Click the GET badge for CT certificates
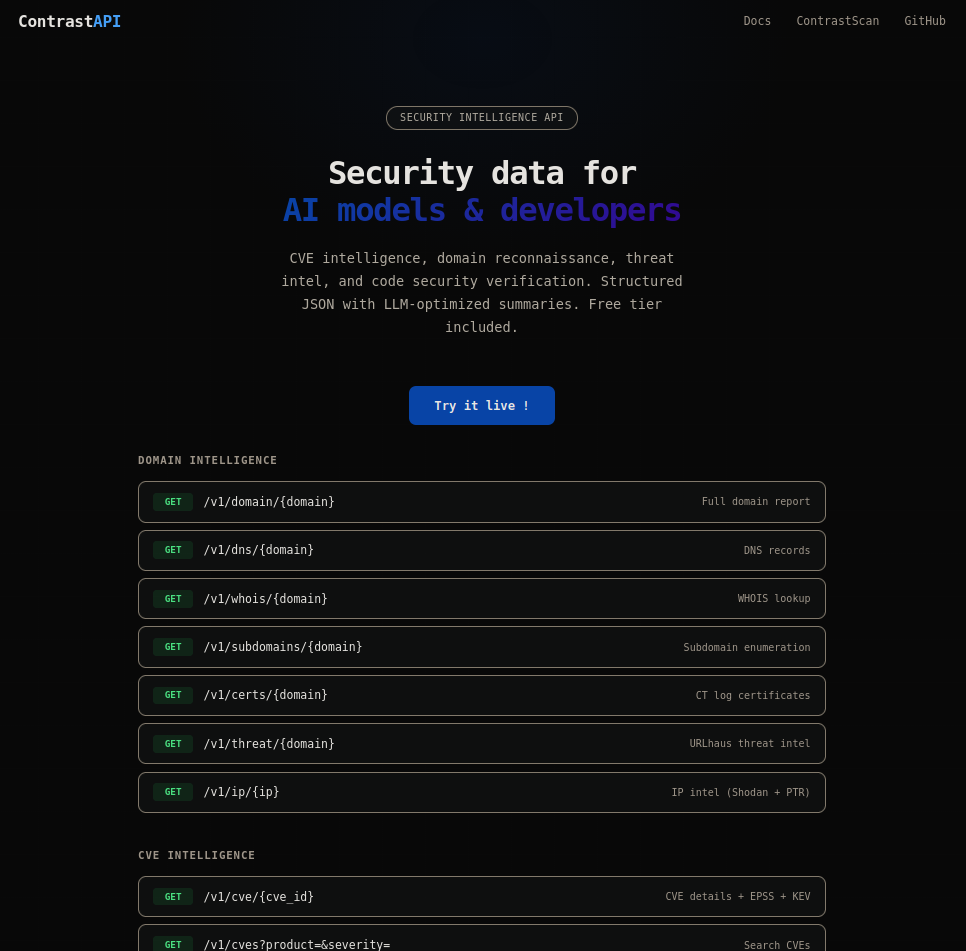Screen dimensions: 966x951 [x=173, y=695]
